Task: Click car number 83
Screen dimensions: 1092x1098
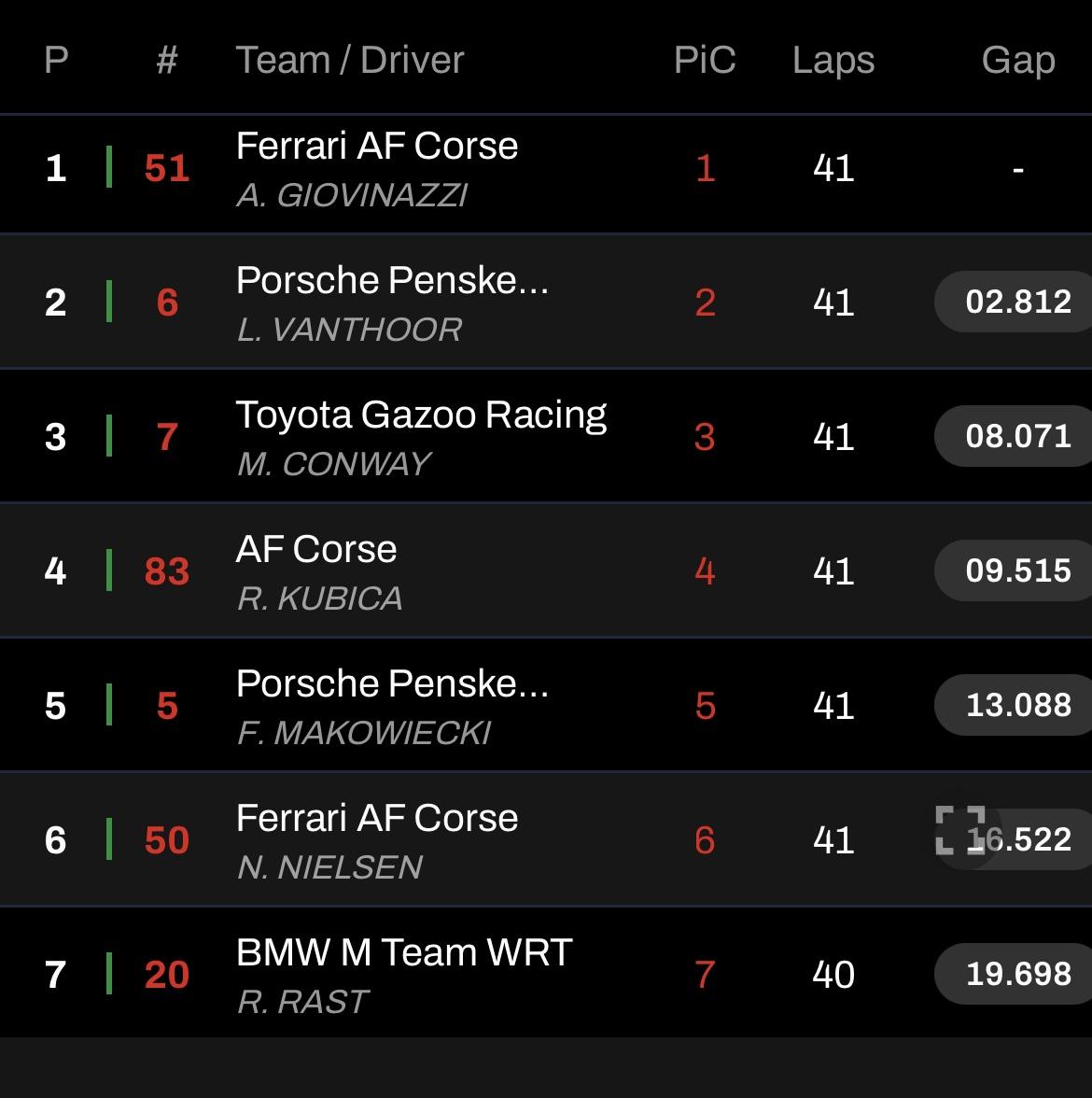Action: point(166,571)
